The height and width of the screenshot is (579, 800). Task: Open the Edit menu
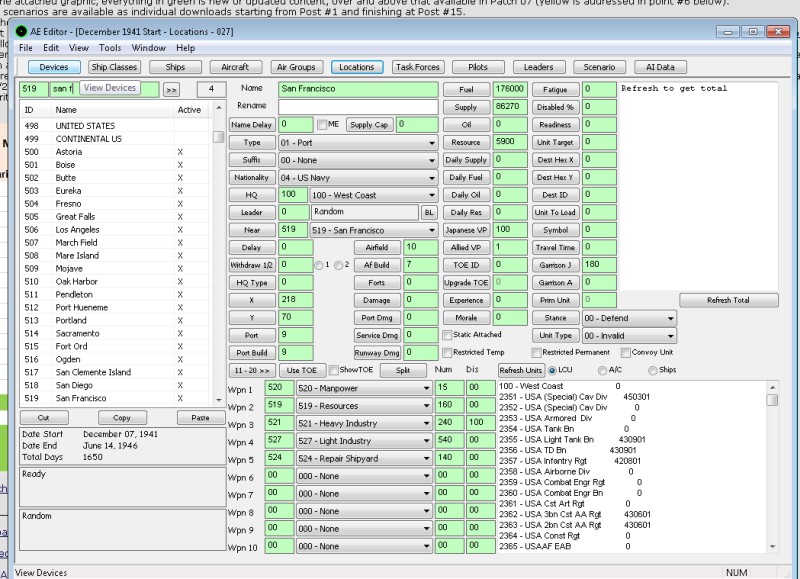(51, 48)
